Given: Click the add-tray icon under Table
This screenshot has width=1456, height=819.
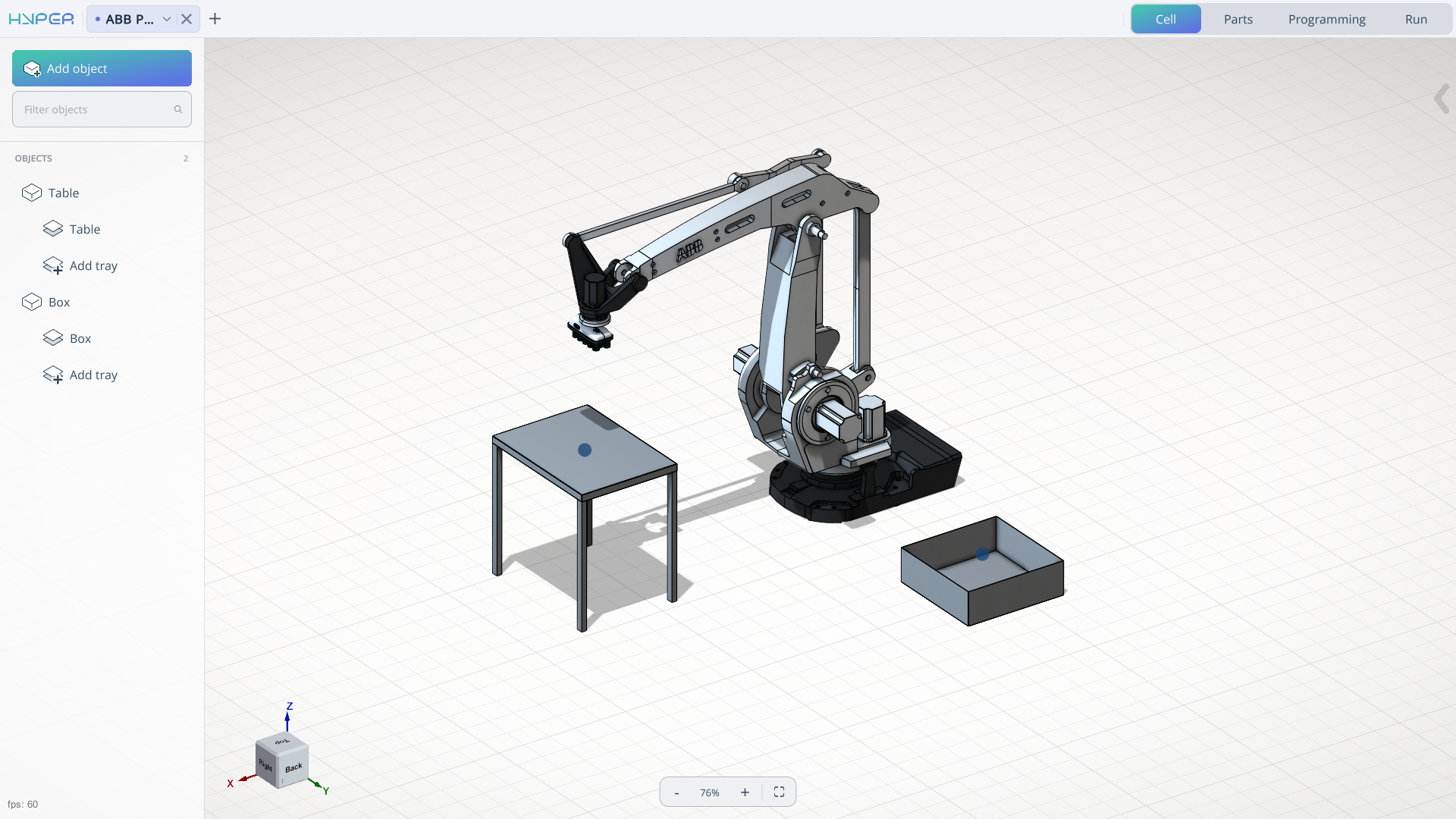Looking at the screenshot, I should pos(53,265).
